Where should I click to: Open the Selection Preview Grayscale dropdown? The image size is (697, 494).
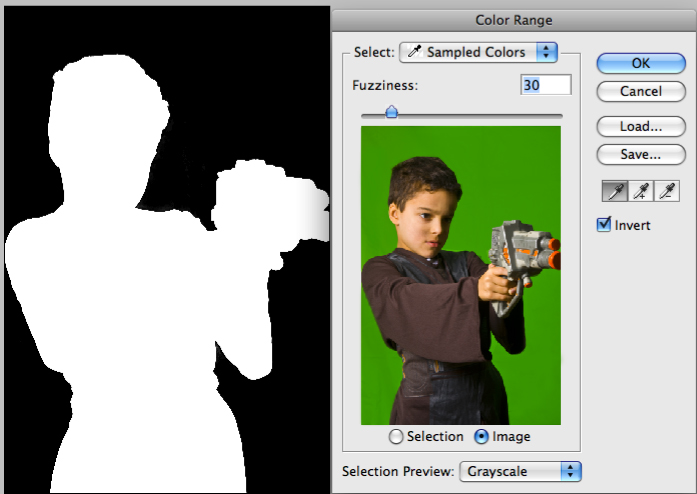521,471
